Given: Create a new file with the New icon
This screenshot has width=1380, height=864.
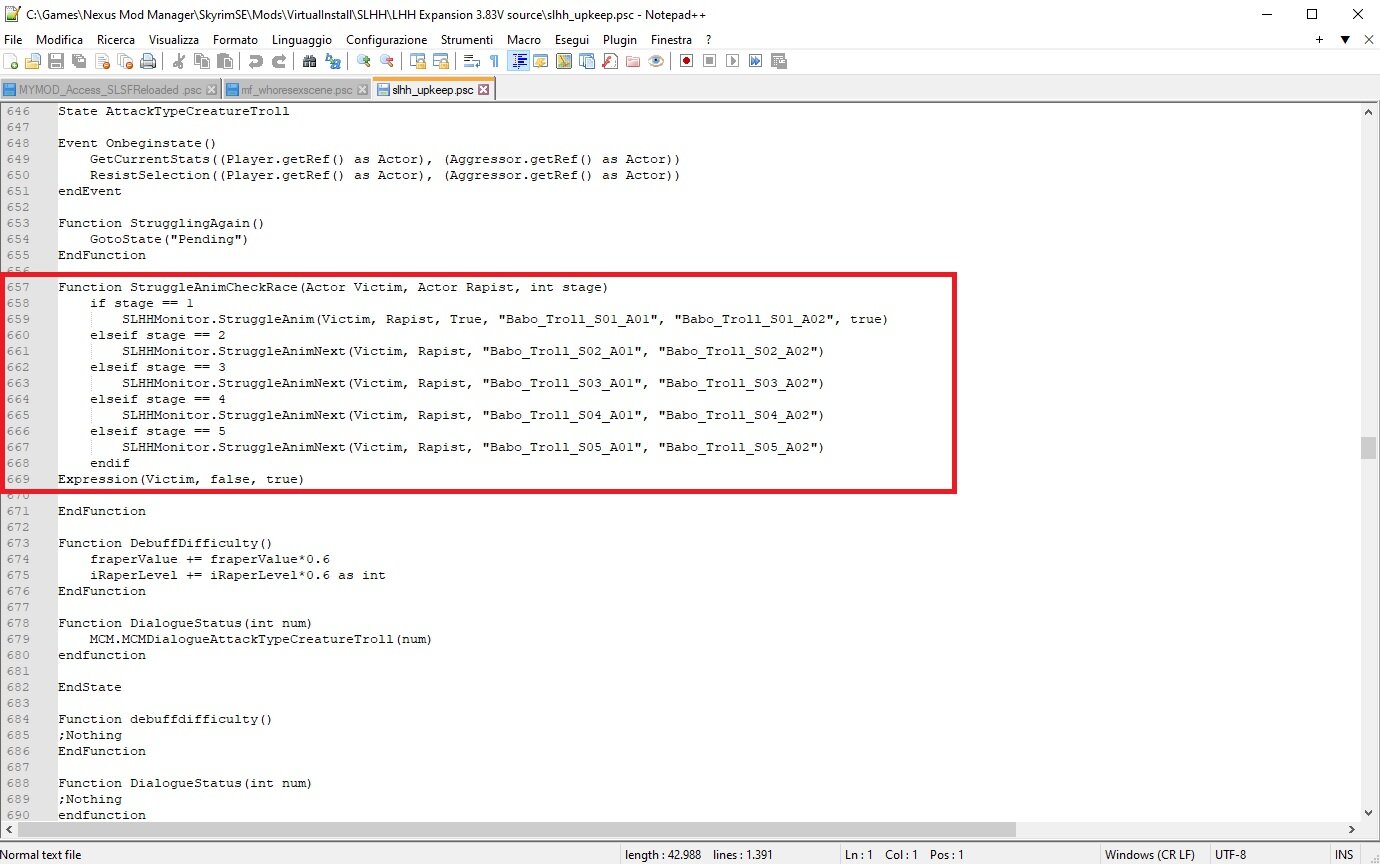Looking at the screenshot, I should (x=10, y=61).
